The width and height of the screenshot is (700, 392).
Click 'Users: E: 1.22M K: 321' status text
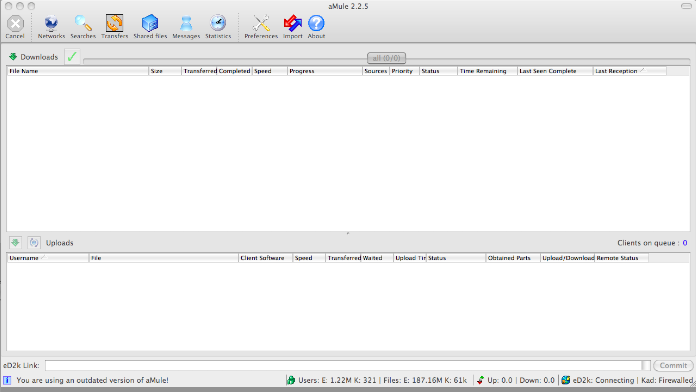pos(337,380)
